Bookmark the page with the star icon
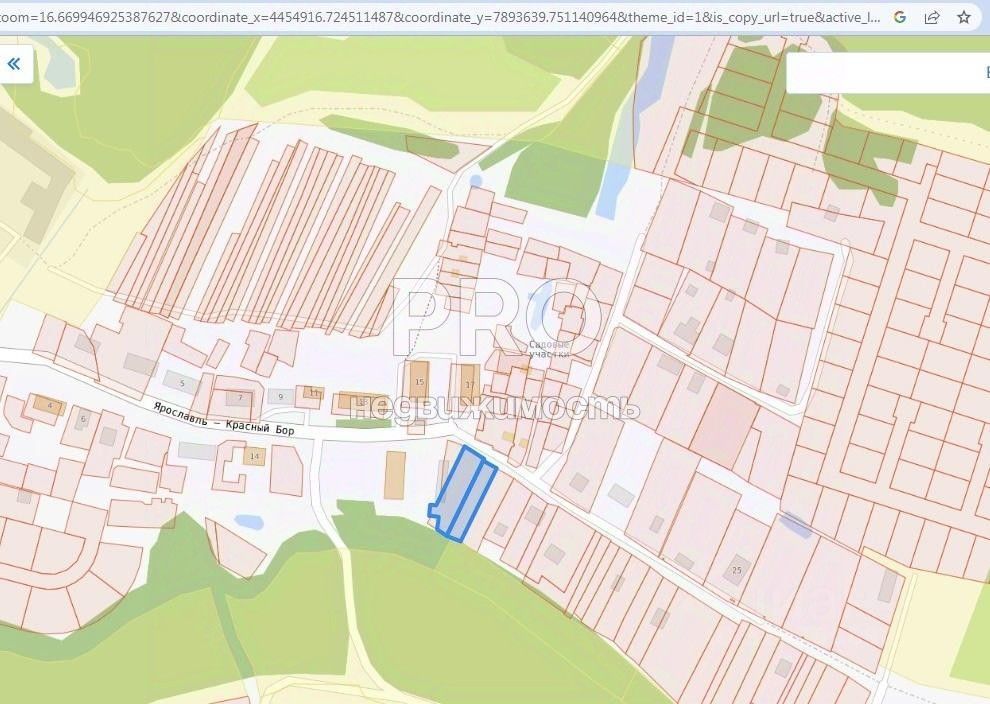Viewport: 990px width, 704px height. (x=963, y=17)
